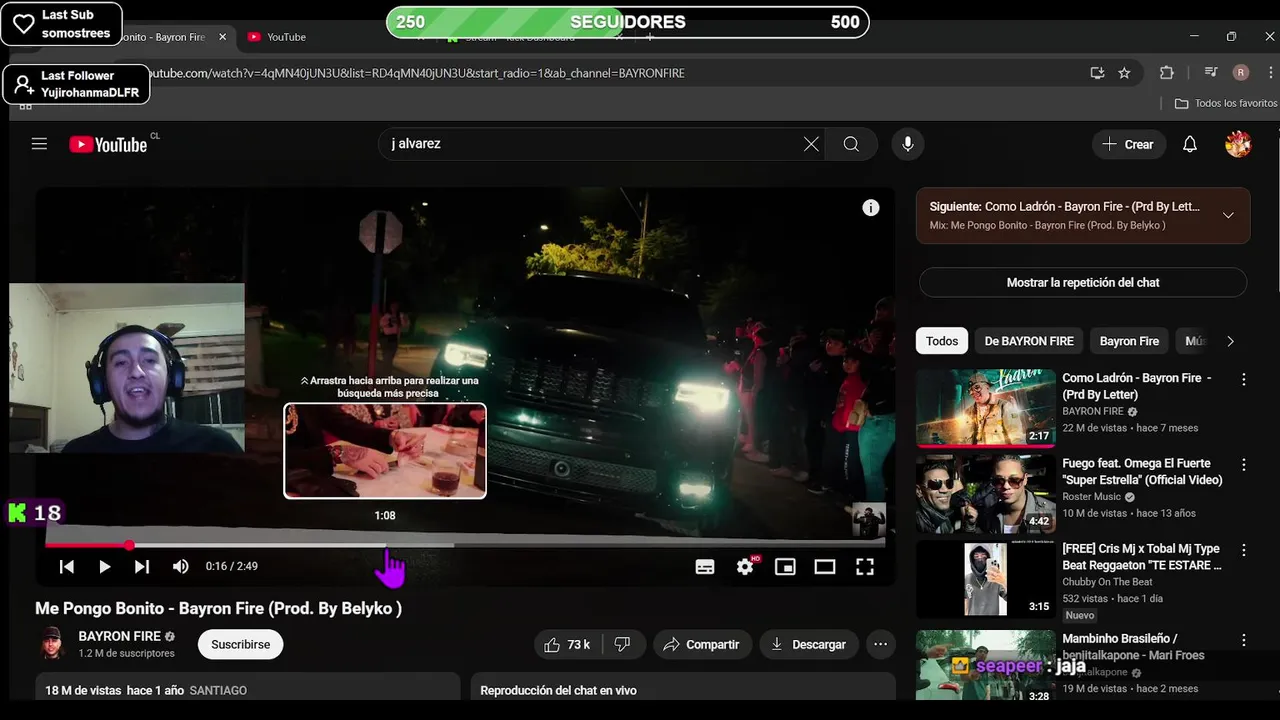This screenshot has height=720, width=1280.
Task: Open the player settings gear
Action: [x=745, y=567]
